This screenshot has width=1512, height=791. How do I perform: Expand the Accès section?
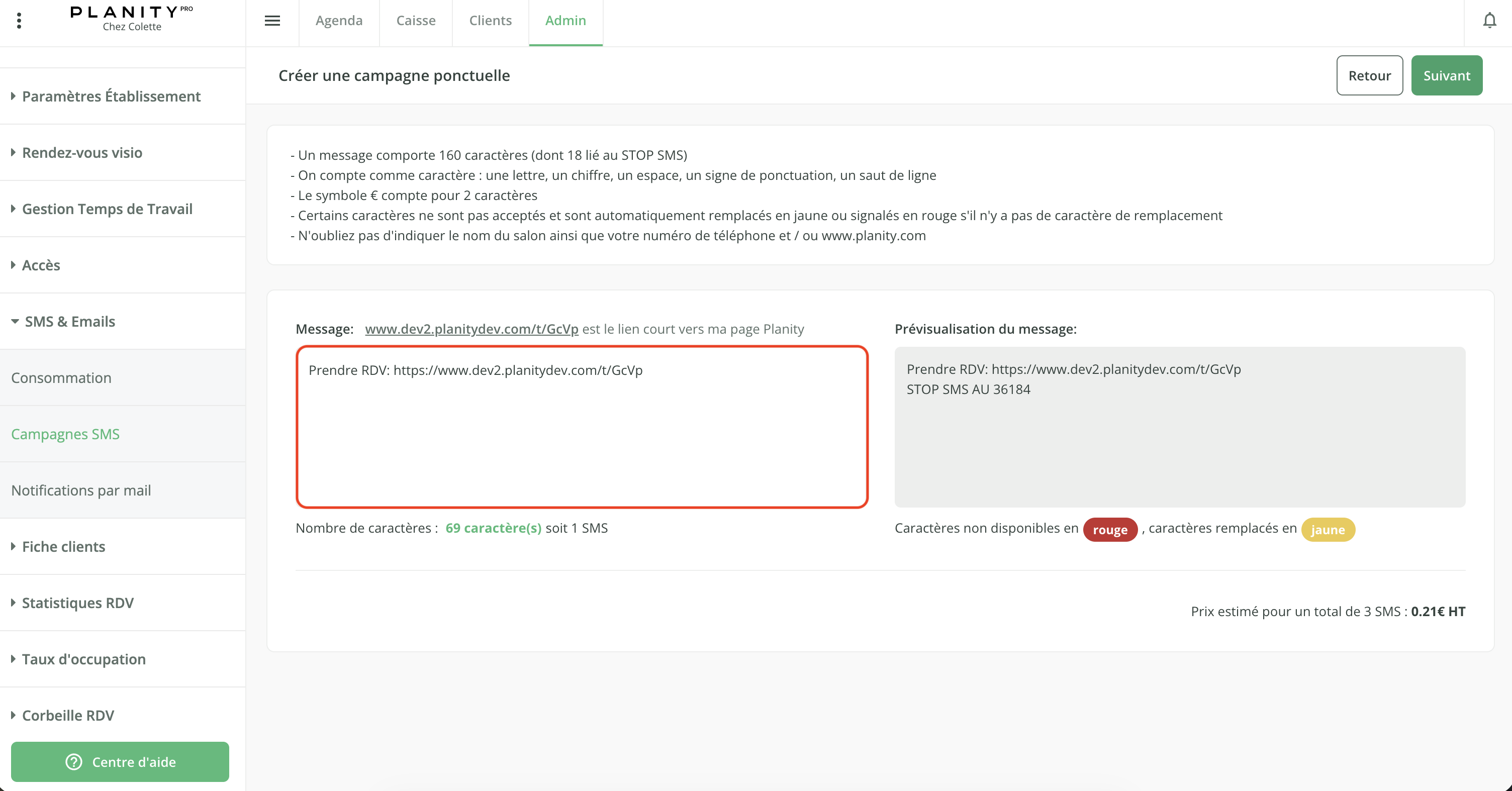click(x=41, y=265)
